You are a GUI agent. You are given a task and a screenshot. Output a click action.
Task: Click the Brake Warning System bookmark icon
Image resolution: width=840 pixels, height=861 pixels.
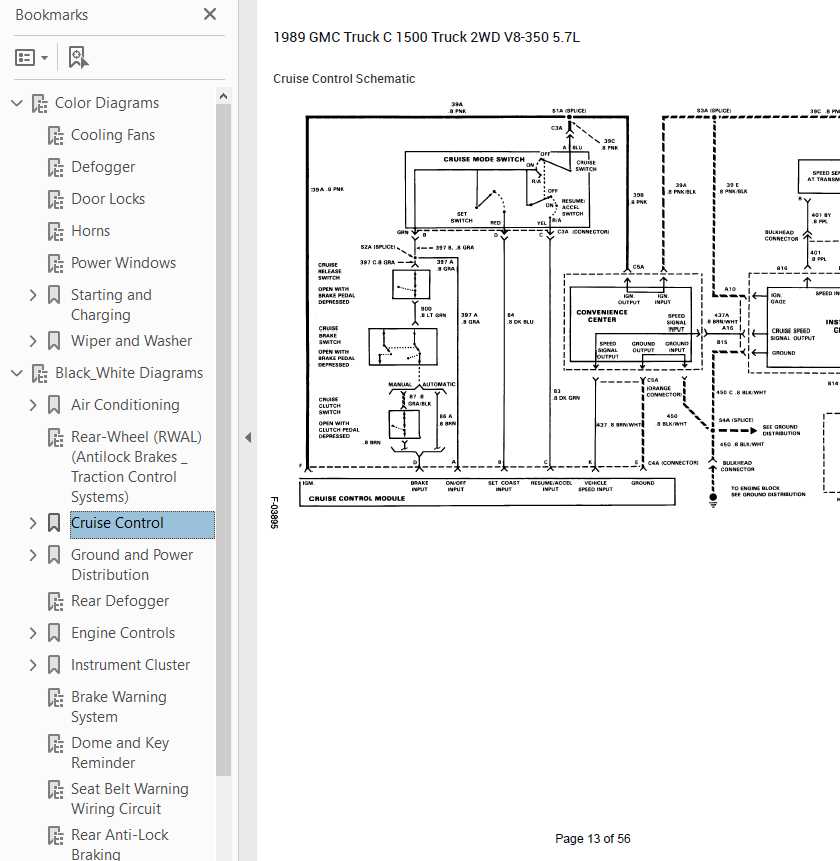55,697
